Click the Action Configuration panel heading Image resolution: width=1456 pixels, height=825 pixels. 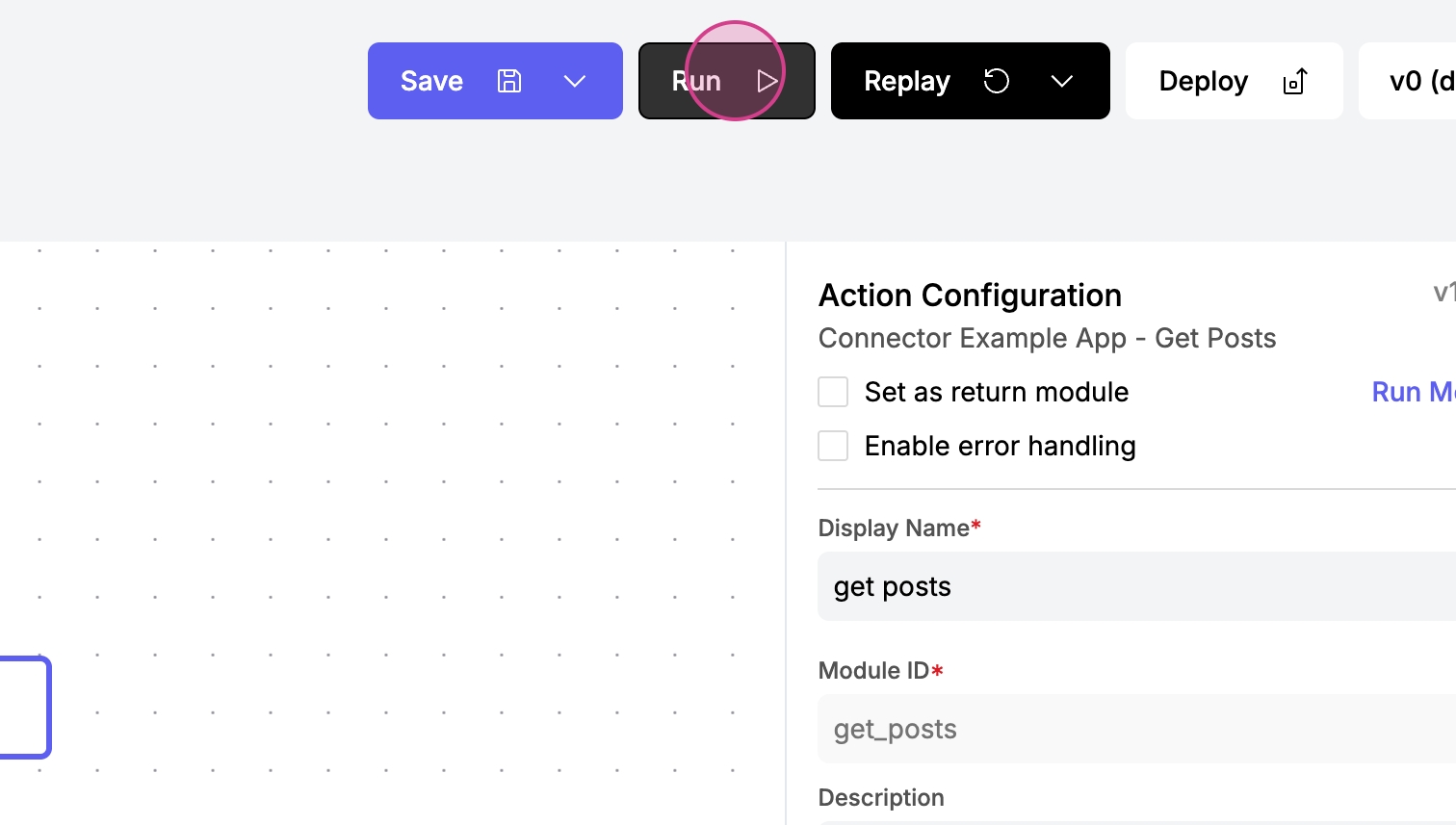970,295
